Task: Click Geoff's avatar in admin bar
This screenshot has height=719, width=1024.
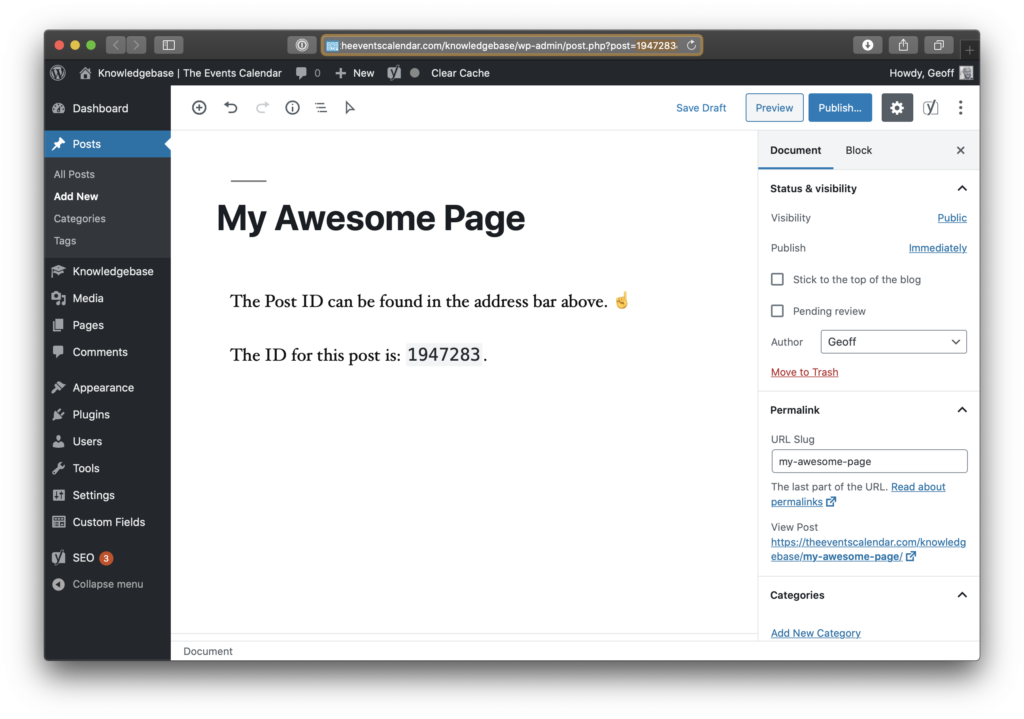Action: [966, 73]
